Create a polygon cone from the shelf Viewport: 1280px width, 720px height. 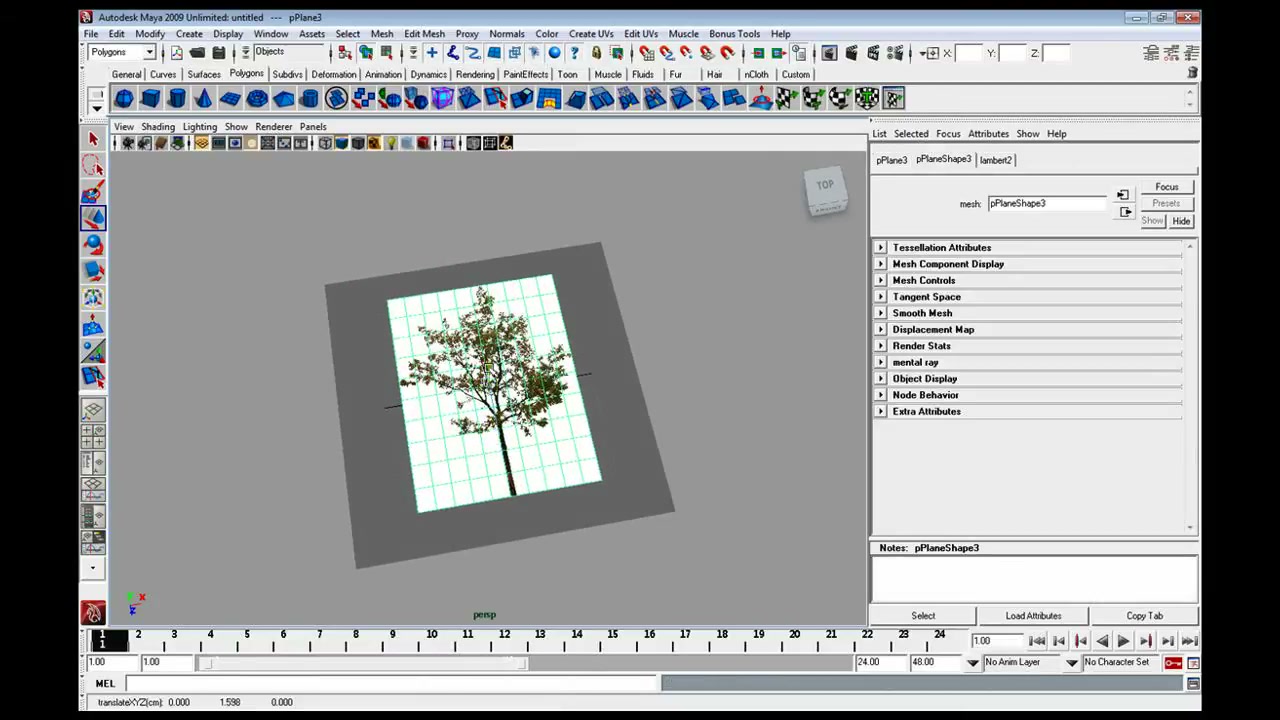(203, 98)
